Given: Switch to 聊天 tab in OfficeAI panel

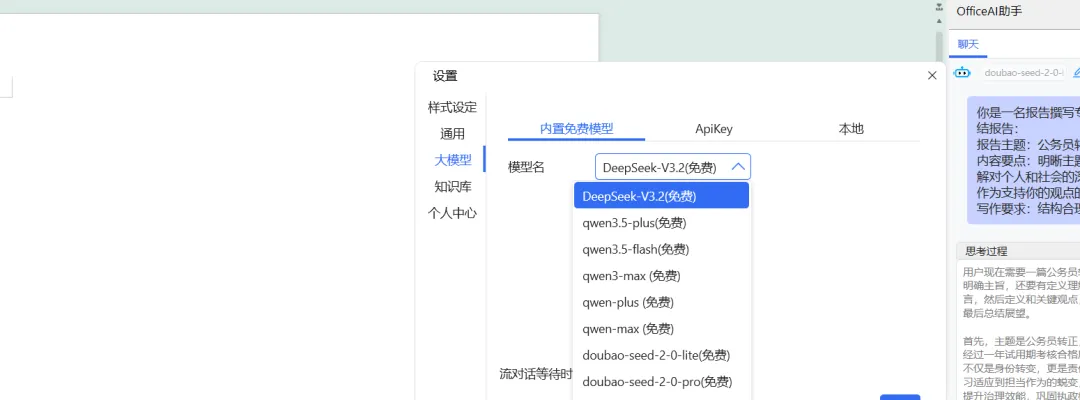Looking at the screenshot, I should (x=968, y=44).
